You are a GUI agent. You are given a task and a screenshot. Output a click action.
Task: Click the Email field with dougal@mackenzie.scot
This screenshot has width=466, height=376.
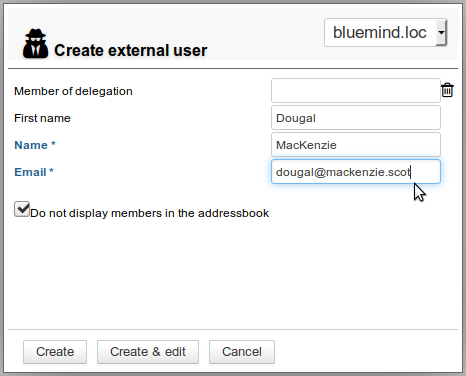tap(356, 172)
